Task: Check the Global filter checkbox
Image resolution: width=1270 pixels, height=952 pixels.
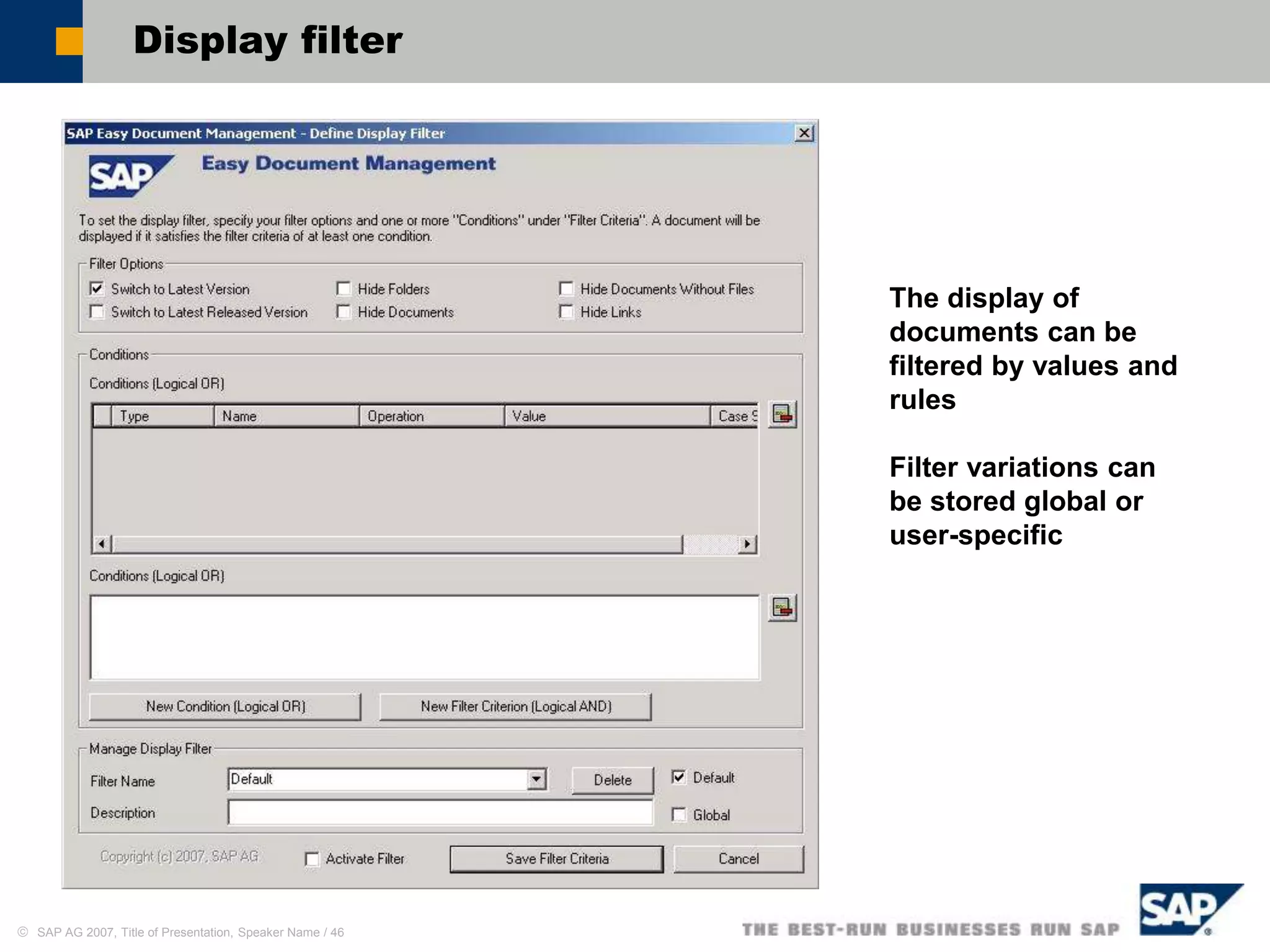Action: [x=679, y=814]
